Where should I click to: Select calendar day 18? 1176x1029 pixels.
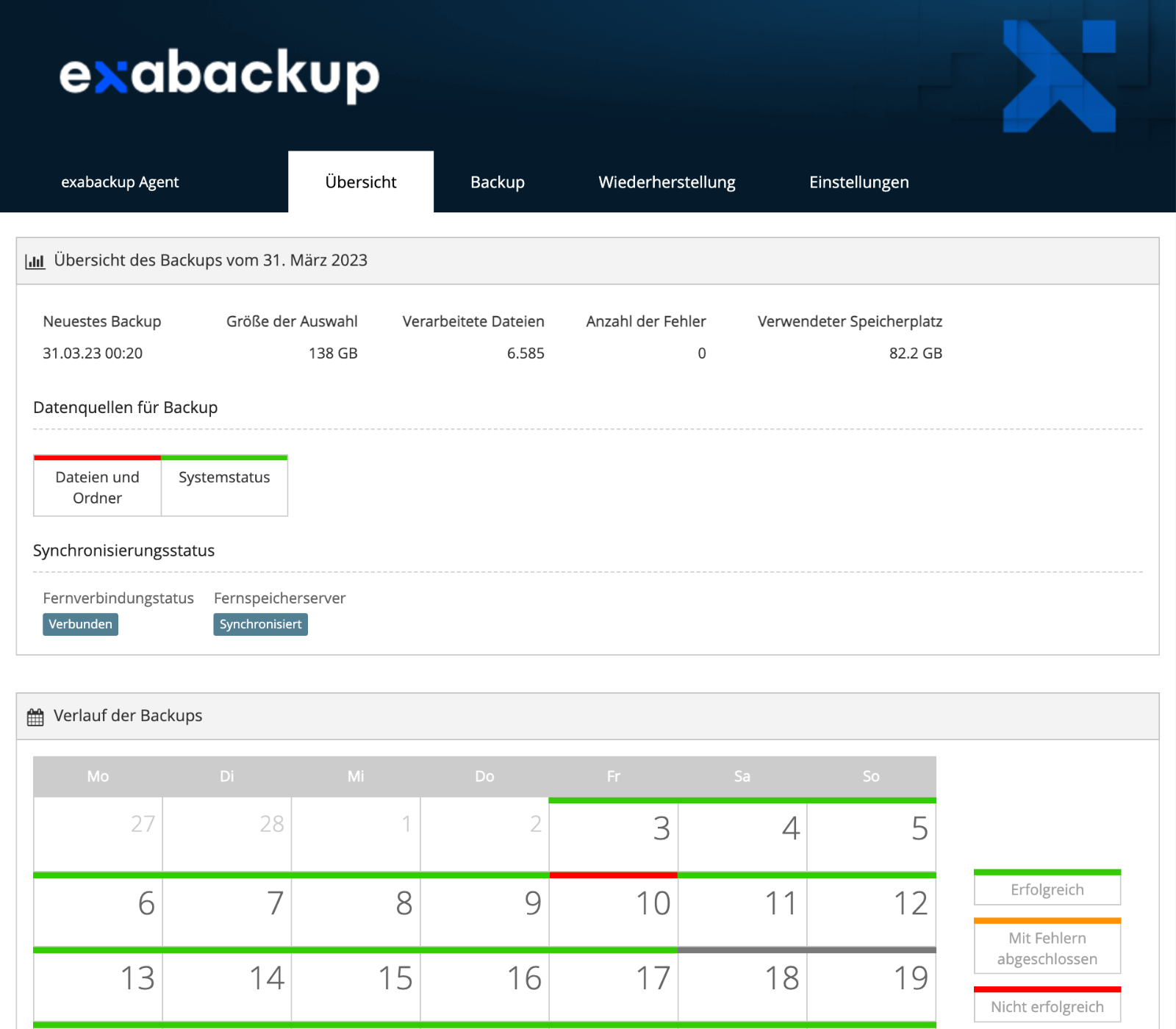(742, 985)
